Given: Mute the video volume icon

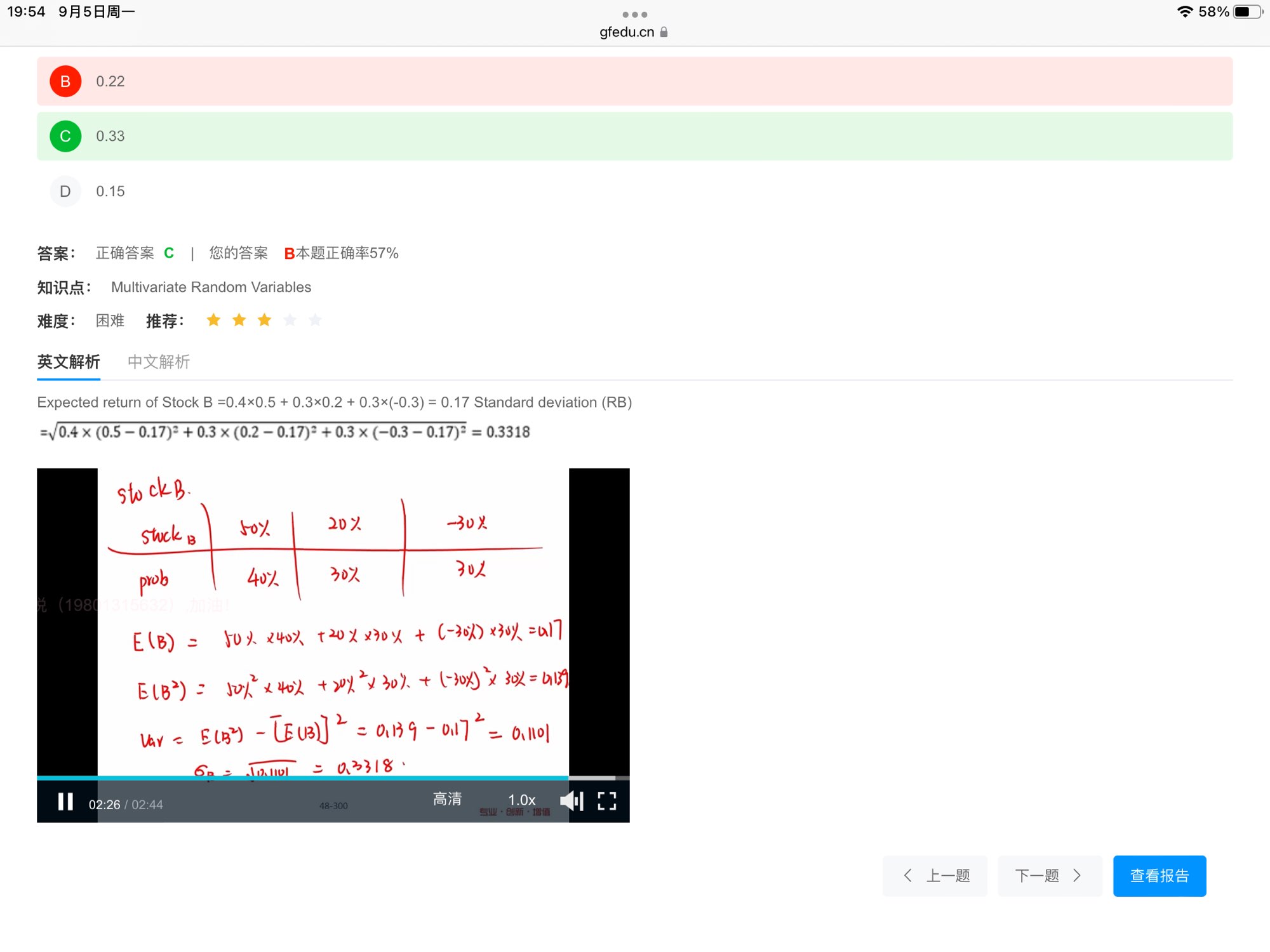Looking at the screenshot, I should coord(571,801).
